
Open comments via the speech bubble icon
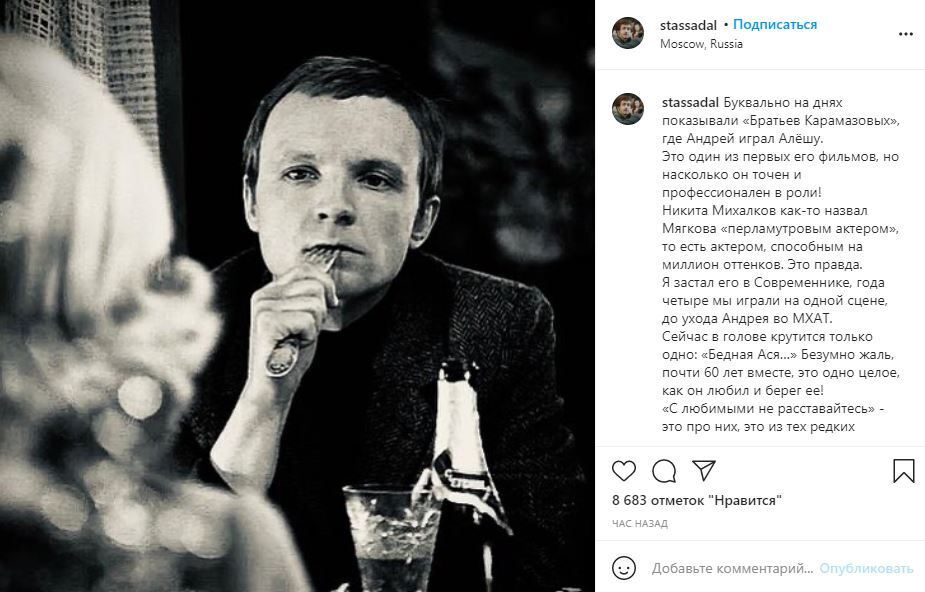coord(664,471)
